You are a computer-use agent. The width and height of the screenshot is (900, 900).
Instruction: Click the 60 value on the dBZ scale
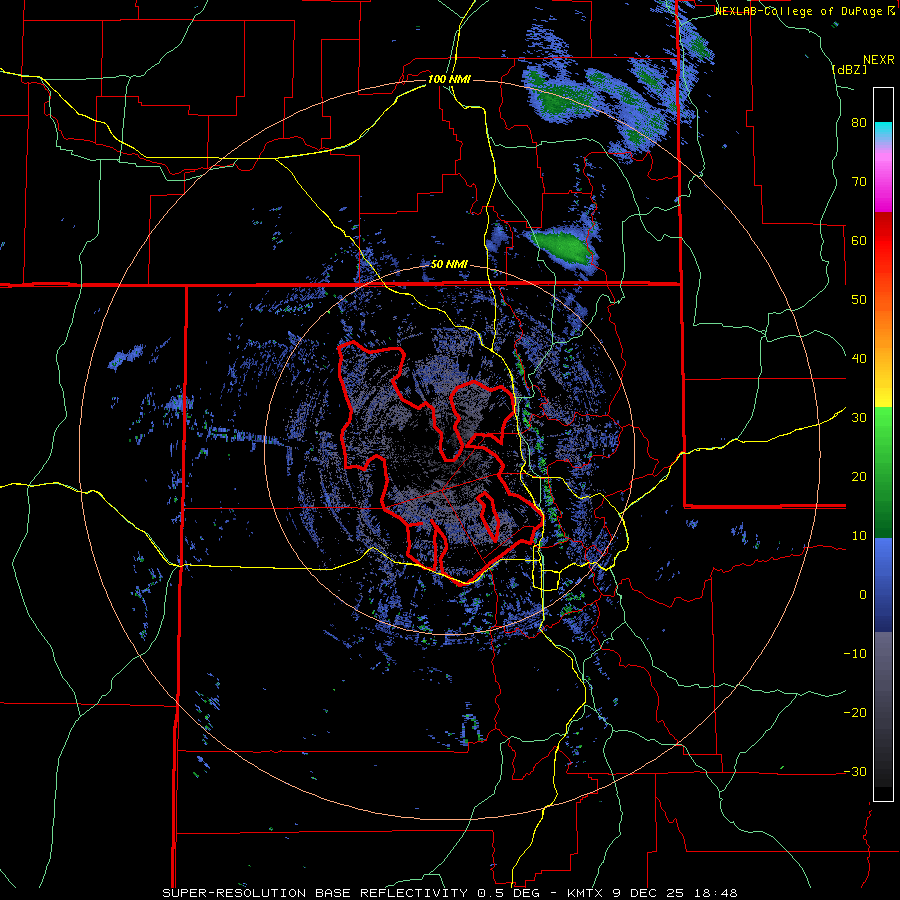859,240
